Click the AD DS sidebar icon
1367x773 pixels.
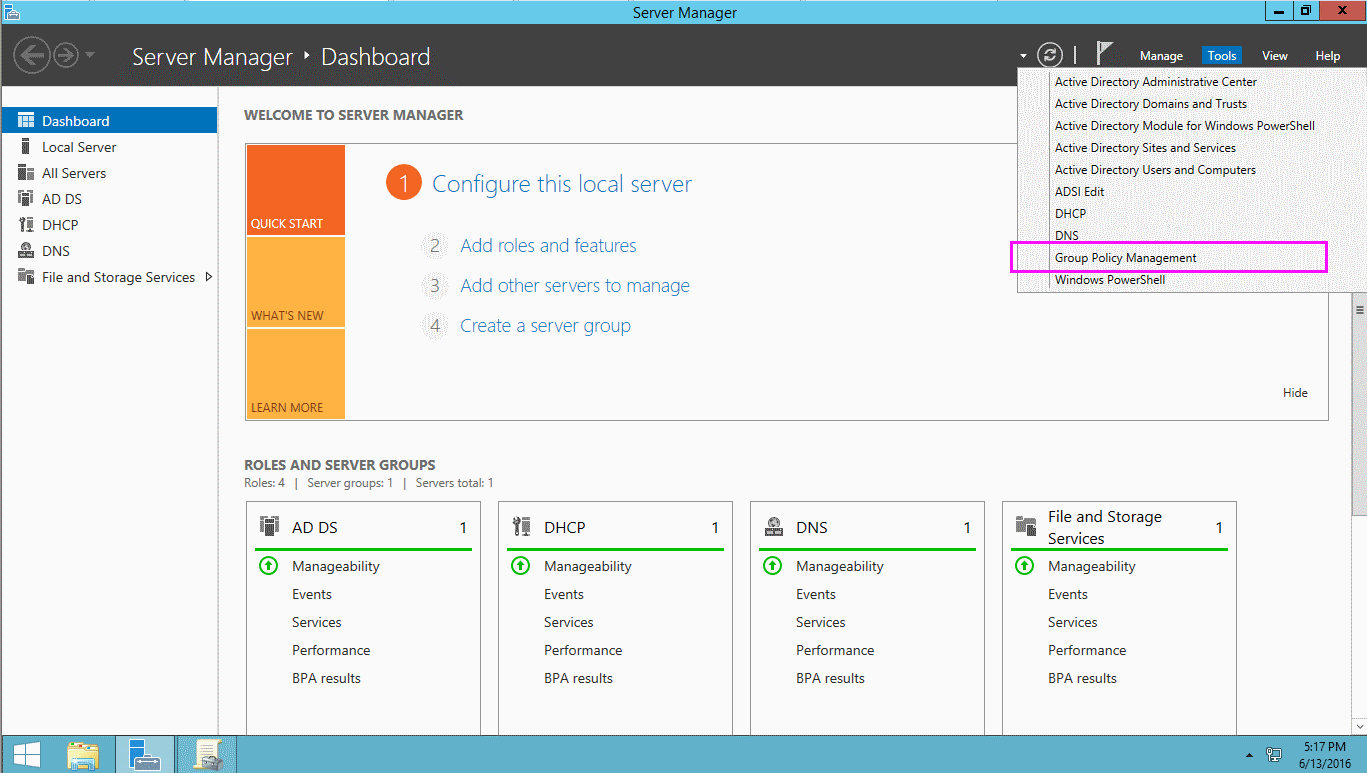pyautogui.click(x=26, y=199)
